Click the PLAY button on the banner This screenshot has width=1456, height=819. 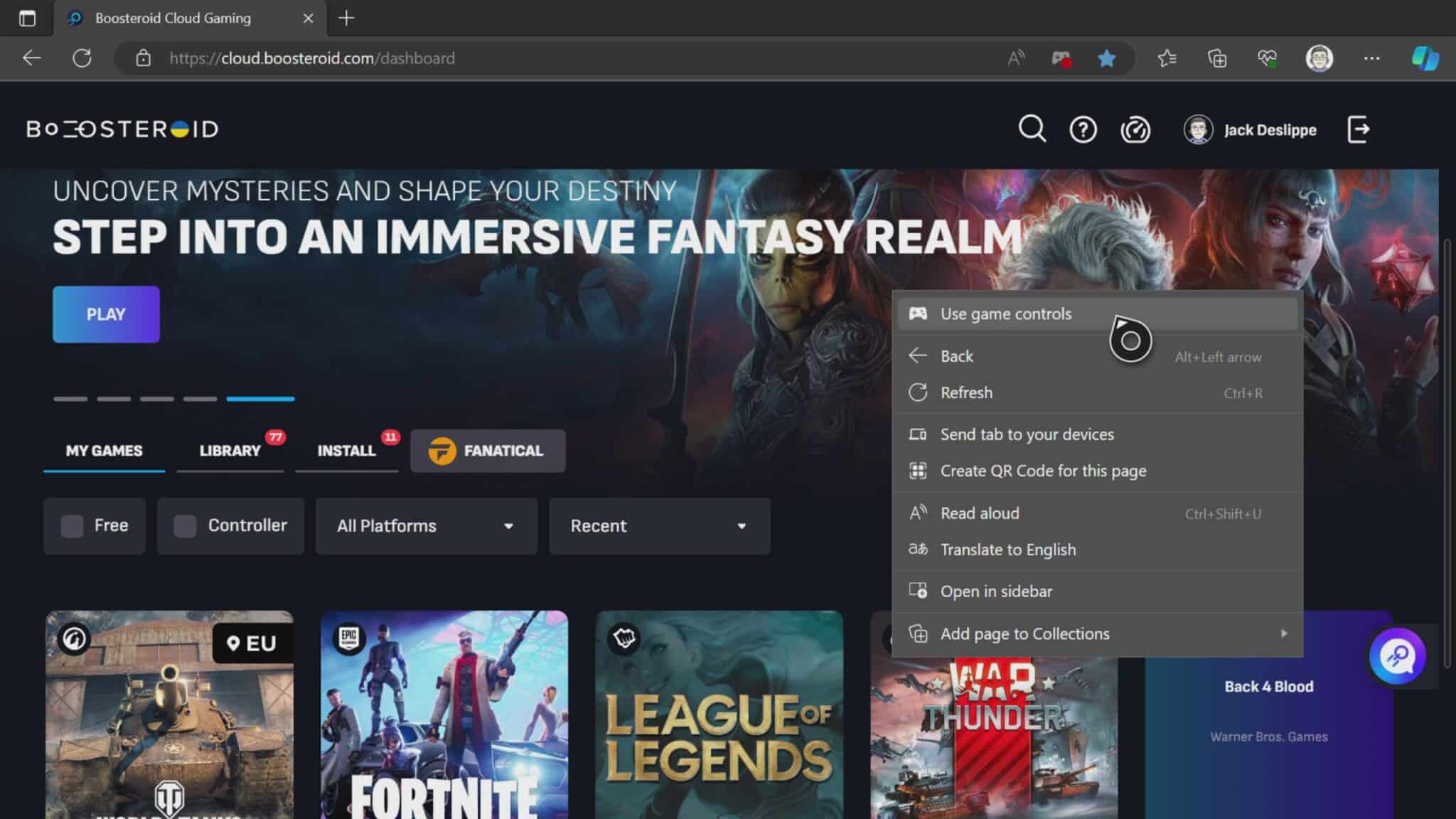106,314
